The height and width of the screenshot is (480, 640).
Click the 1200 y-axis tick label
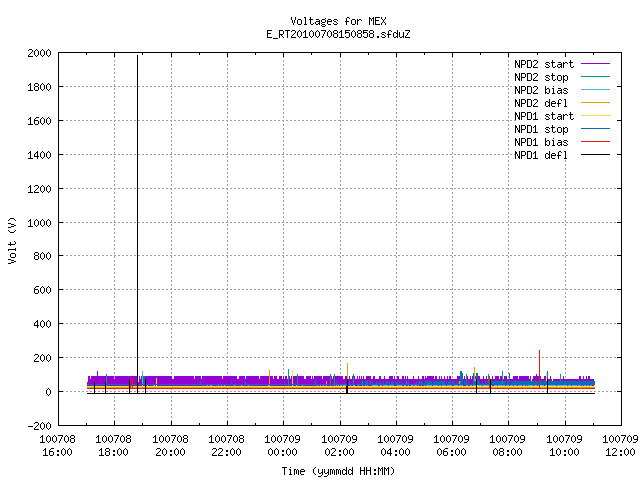point(39,189)
